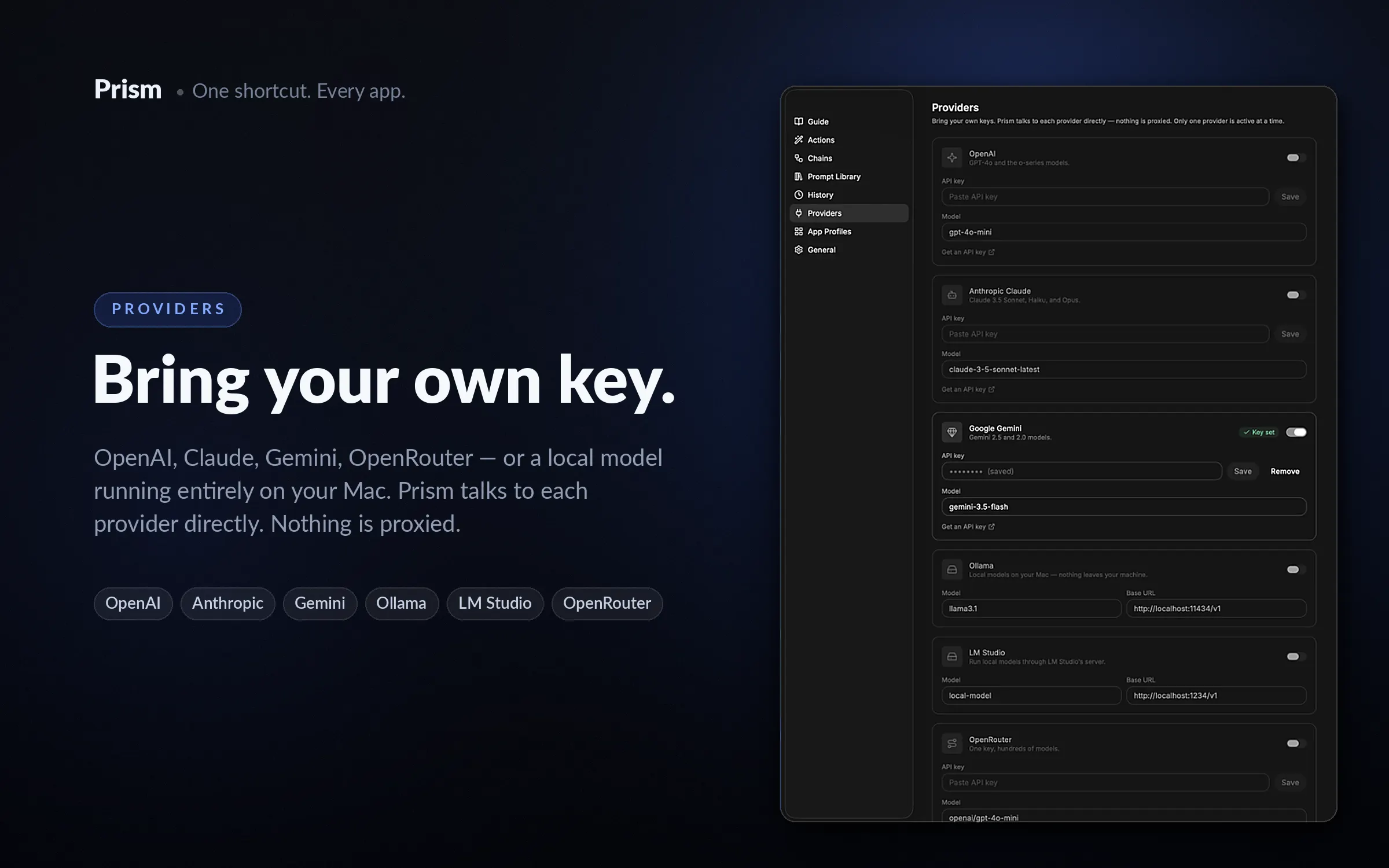Viewport: 1389px width, 868px height.
Task: Click the General gear icon
Action: [x=799, y=250]
